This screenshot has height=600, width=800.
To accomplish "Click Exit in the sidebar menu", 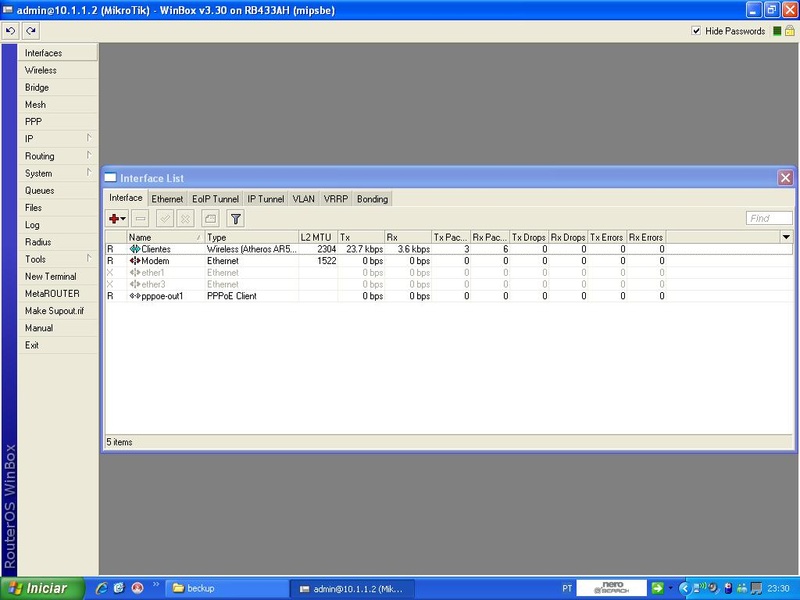I will (58, 345).
